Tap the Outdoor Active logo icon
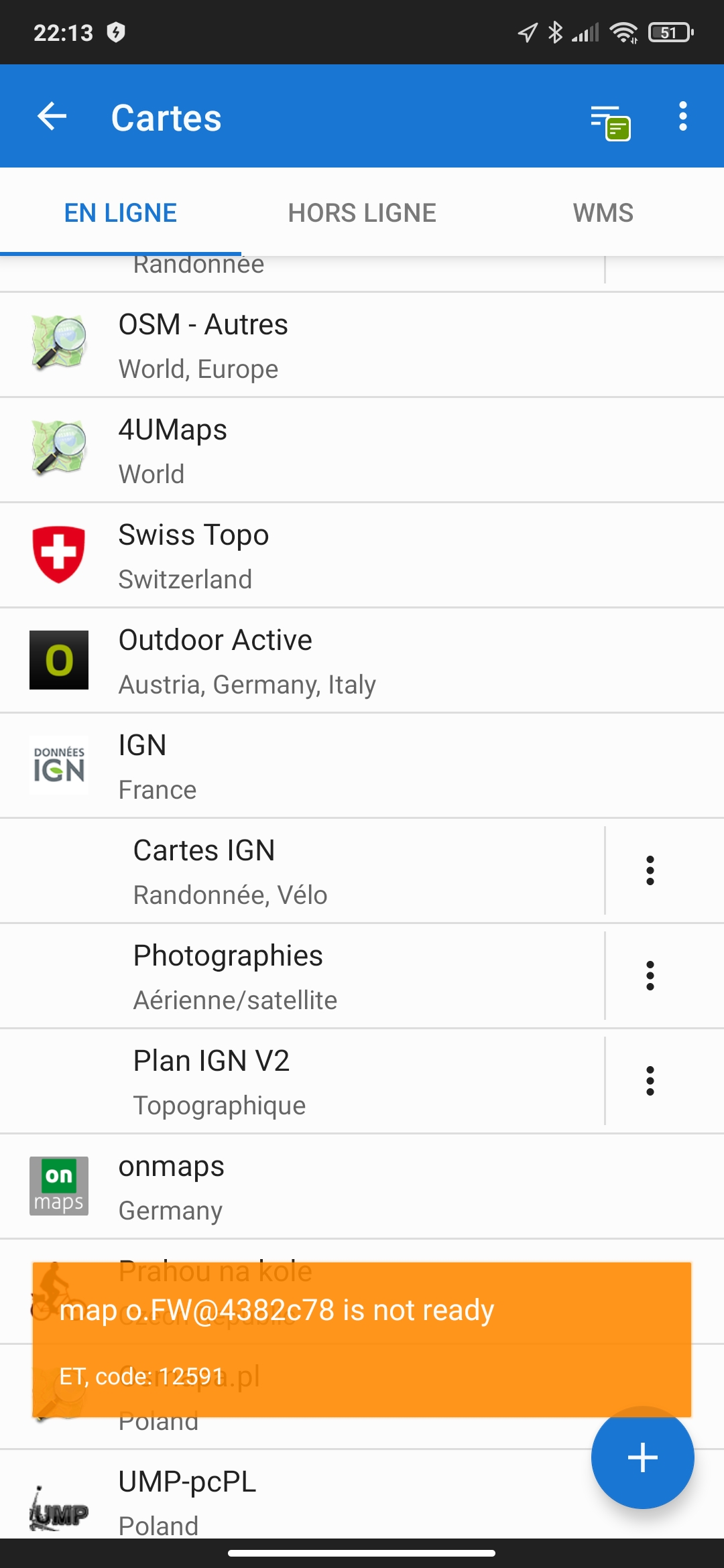The image size is (724, 1568). [x=59, y=660]
